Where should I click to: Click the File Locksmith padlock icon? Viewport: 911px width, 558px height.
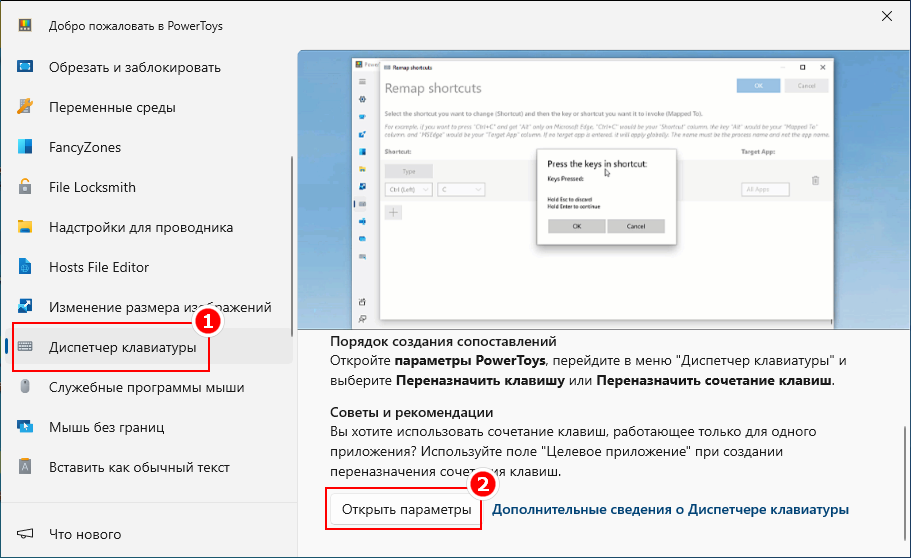coord(24,187)
